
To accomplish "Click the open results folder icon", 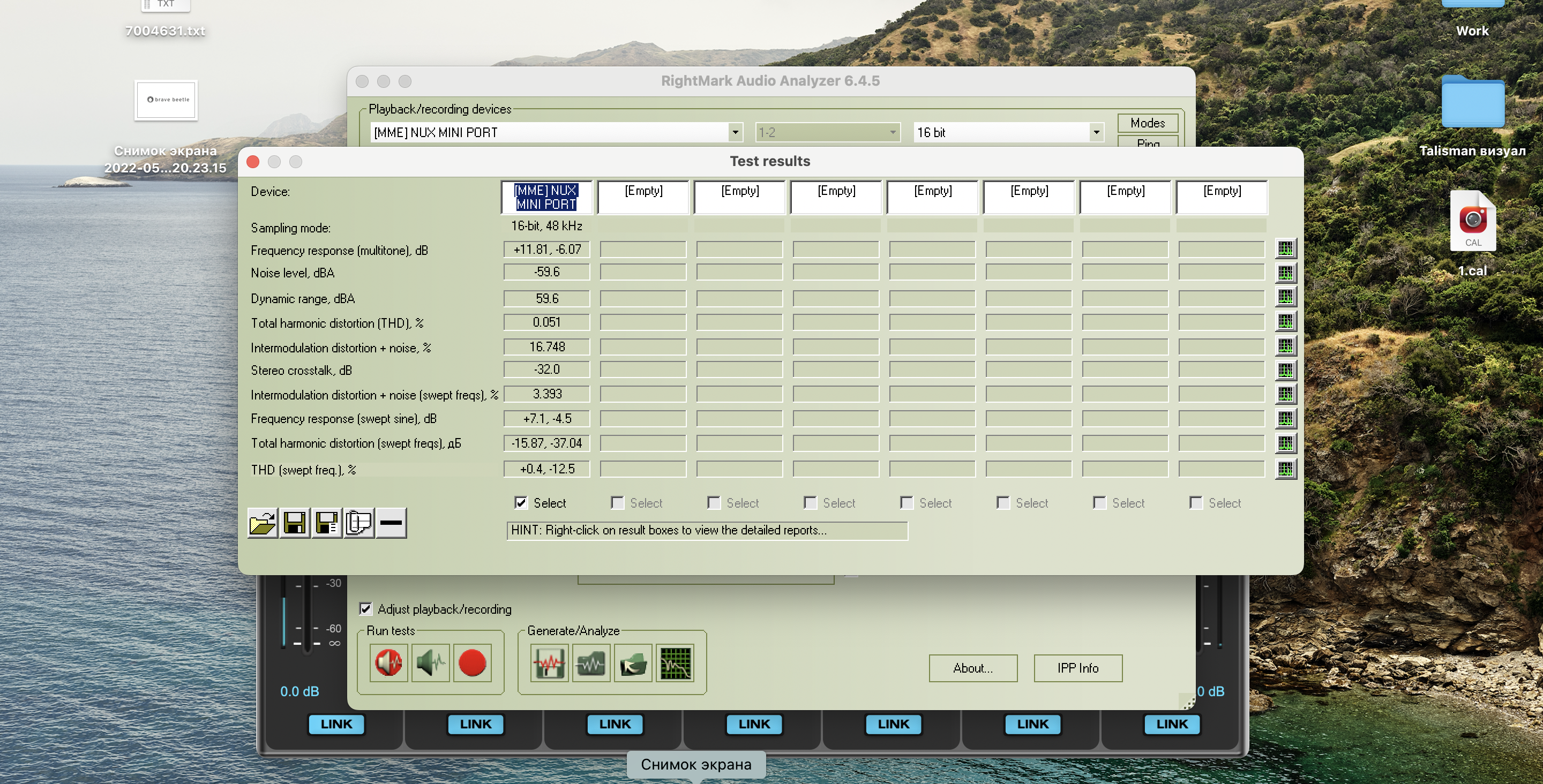I will click(x=263, y=523).
